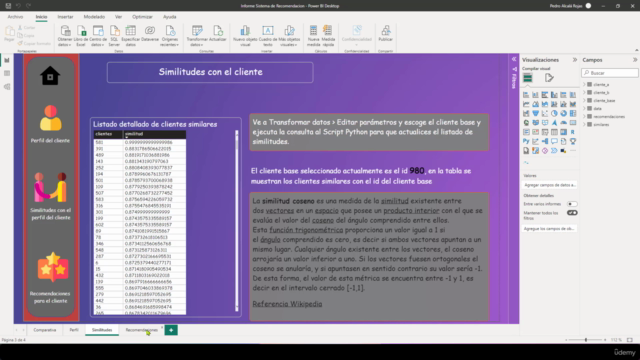Insert a Nuevo objeto visual
640x360 pixels.
coord(245,36)
